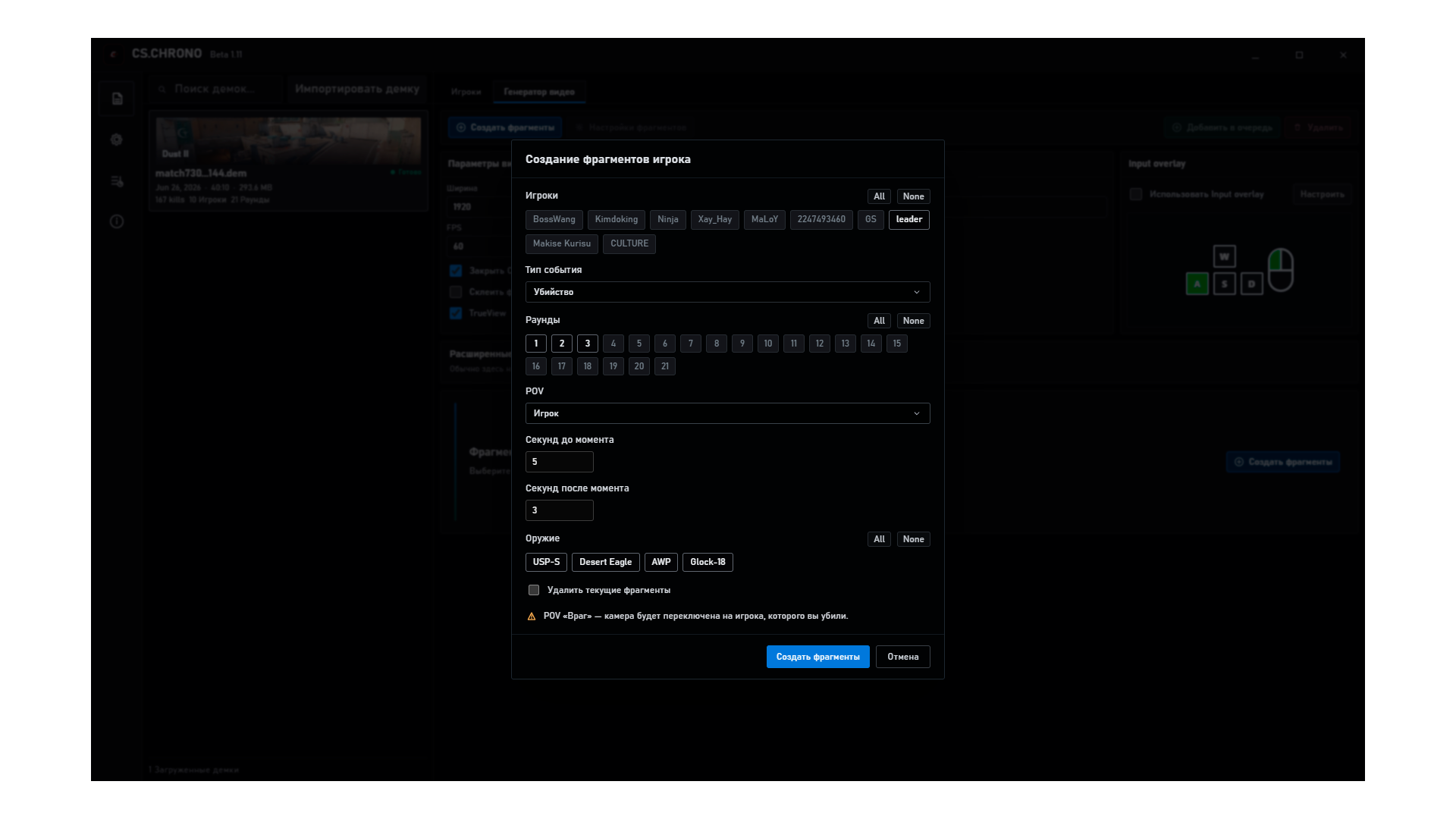Viewport: 1456px width, 819px height.
Task: Open settings gear in left sidebar
Action: coord(117,140)
